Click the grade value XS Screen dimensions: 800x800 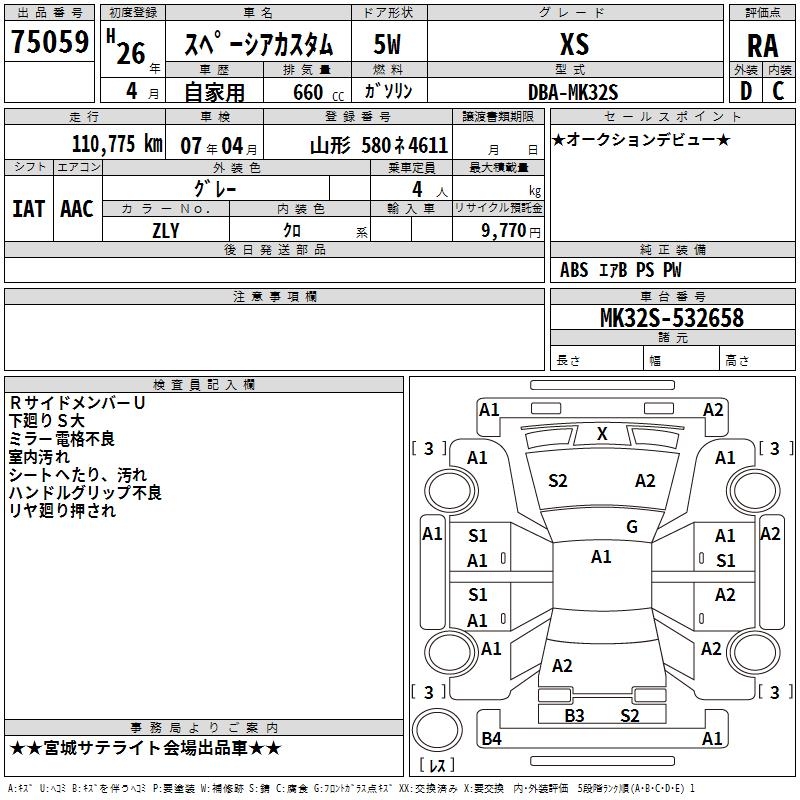pyautogui.click(x=574, y=44)
